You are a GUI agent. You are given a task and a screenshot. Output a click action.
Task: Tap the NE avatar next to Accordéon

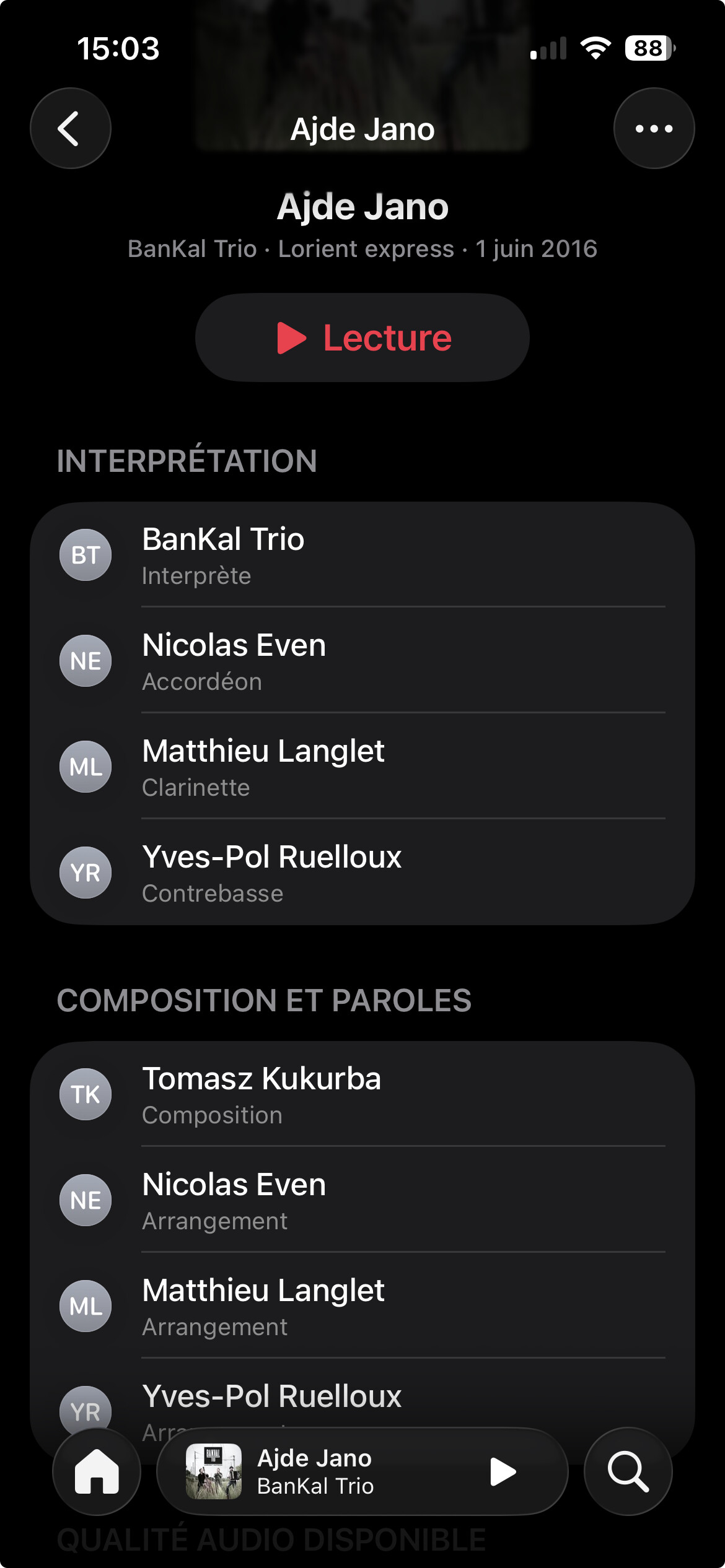86,661
